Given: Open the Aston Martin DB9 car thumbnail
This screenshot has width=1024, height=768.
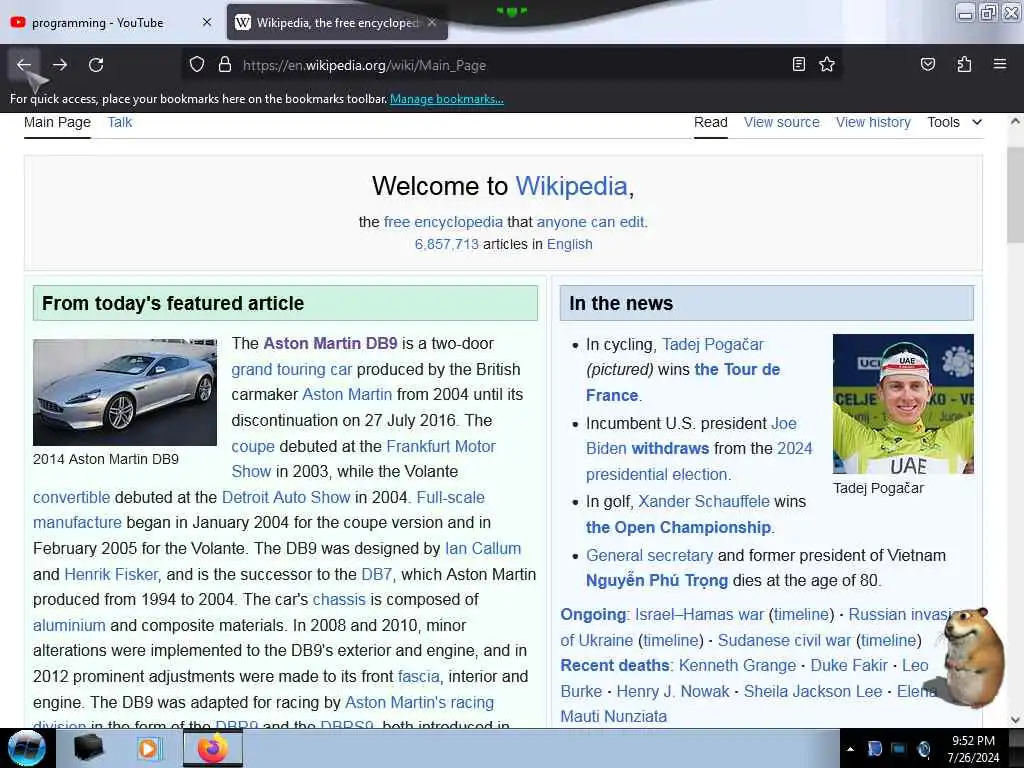Looking at the screenshot, I should tap(125, 392).
